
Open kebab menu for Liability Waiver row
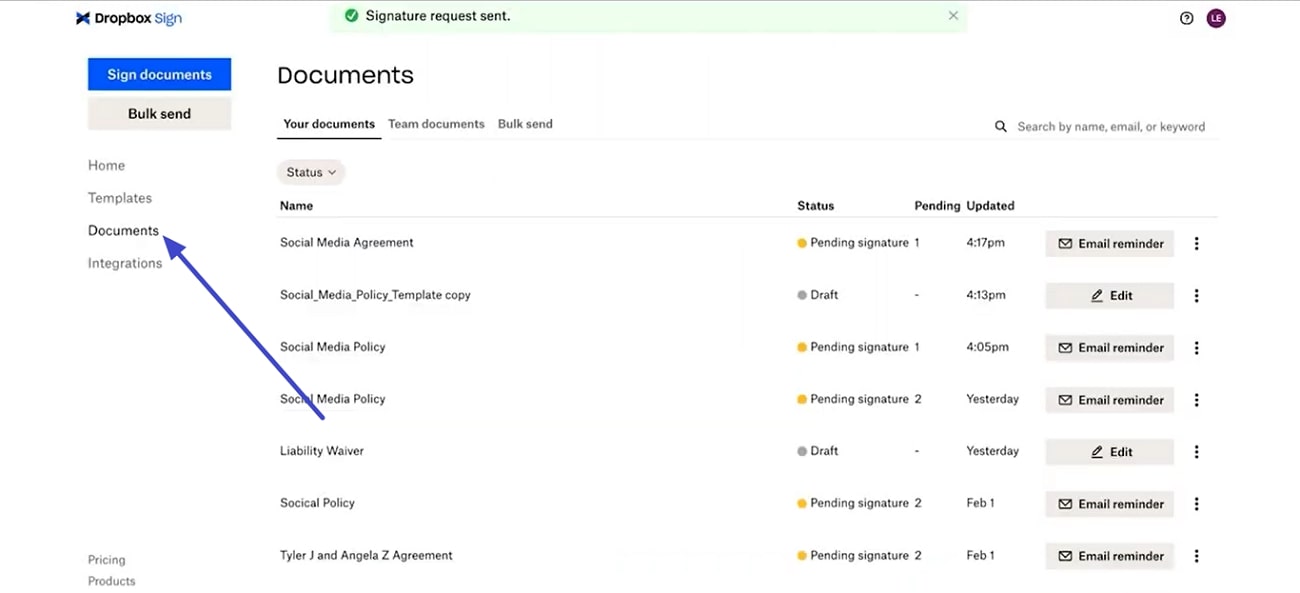1196,451
